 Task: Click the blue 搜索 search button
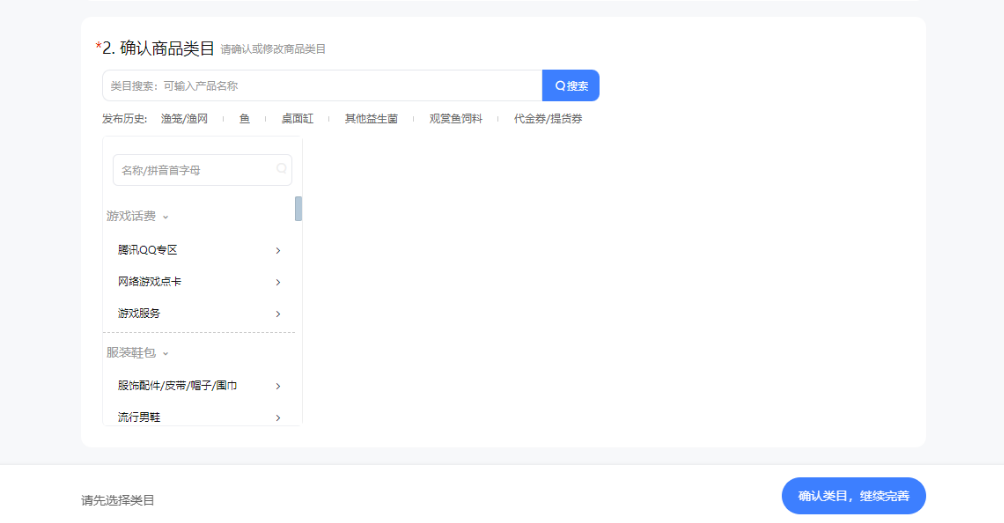(x=571, y=86)
